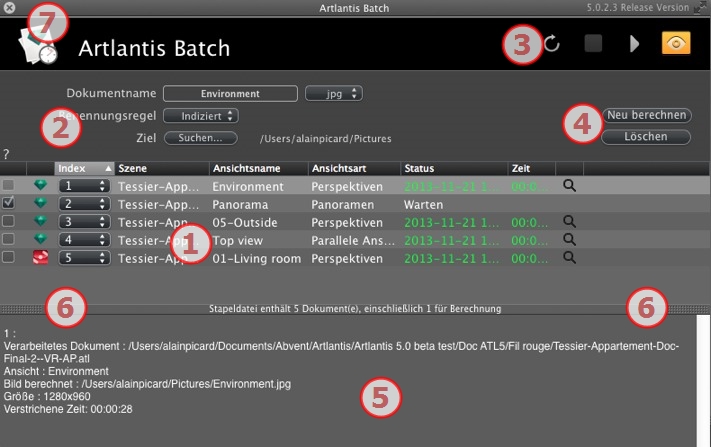Click the Suchen... destination button
711x447 pixels.
point(200,138)
